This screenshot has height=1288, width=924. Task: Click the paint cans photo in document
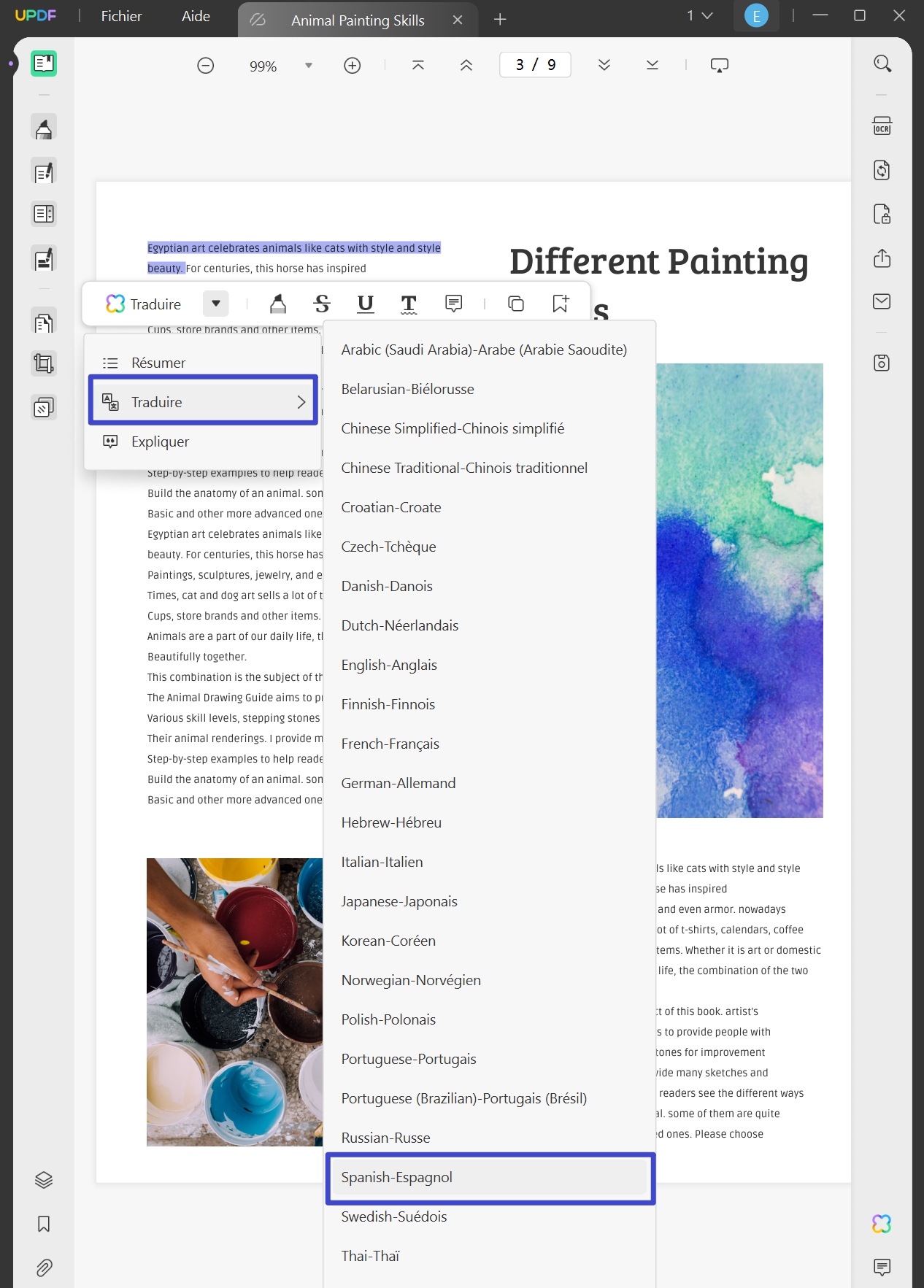click(x=234, y=1002)
